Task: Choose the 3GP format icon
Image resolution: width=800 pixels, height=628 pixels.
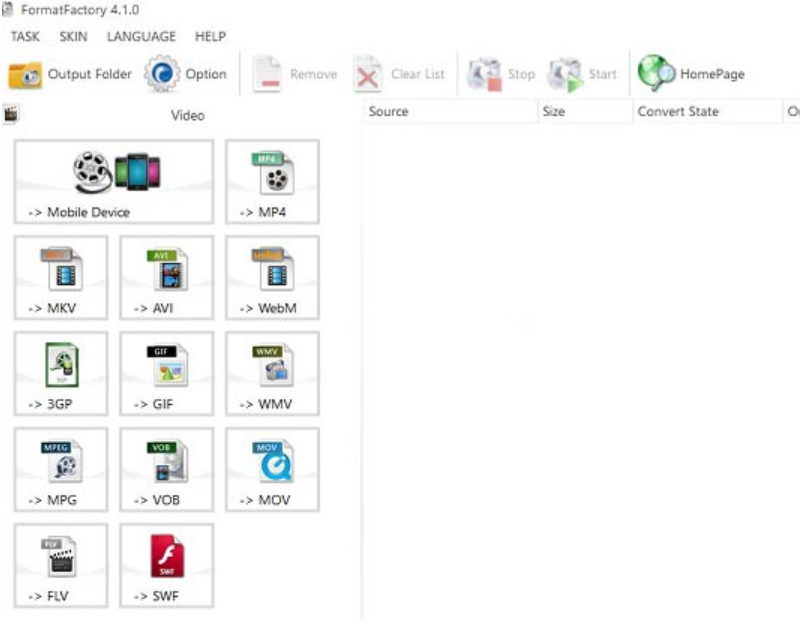Action: (x=62, y=366)
